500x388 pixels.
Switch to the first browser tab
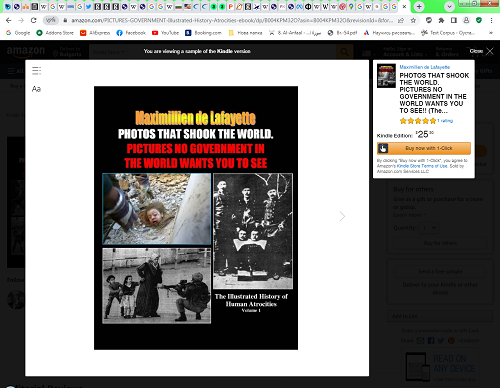[x=7, y=6]
